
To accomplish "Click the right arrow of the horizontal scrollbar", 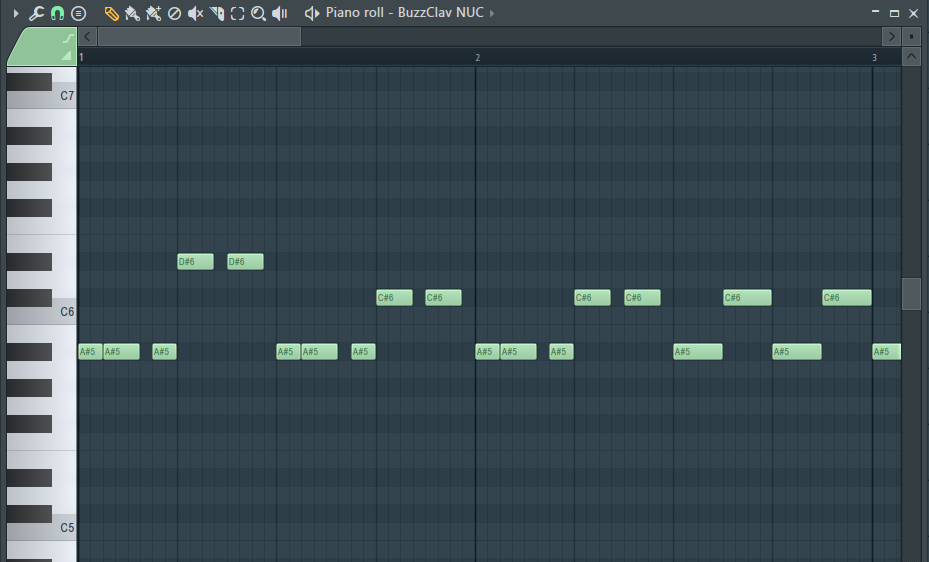I will tap(891, 37).
